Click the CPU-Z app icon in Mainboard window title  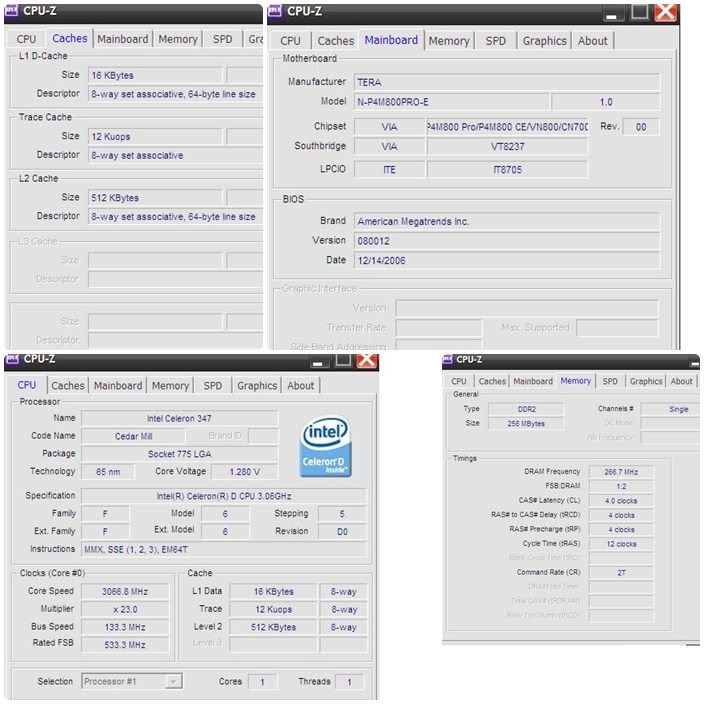[x=275, y=11]
